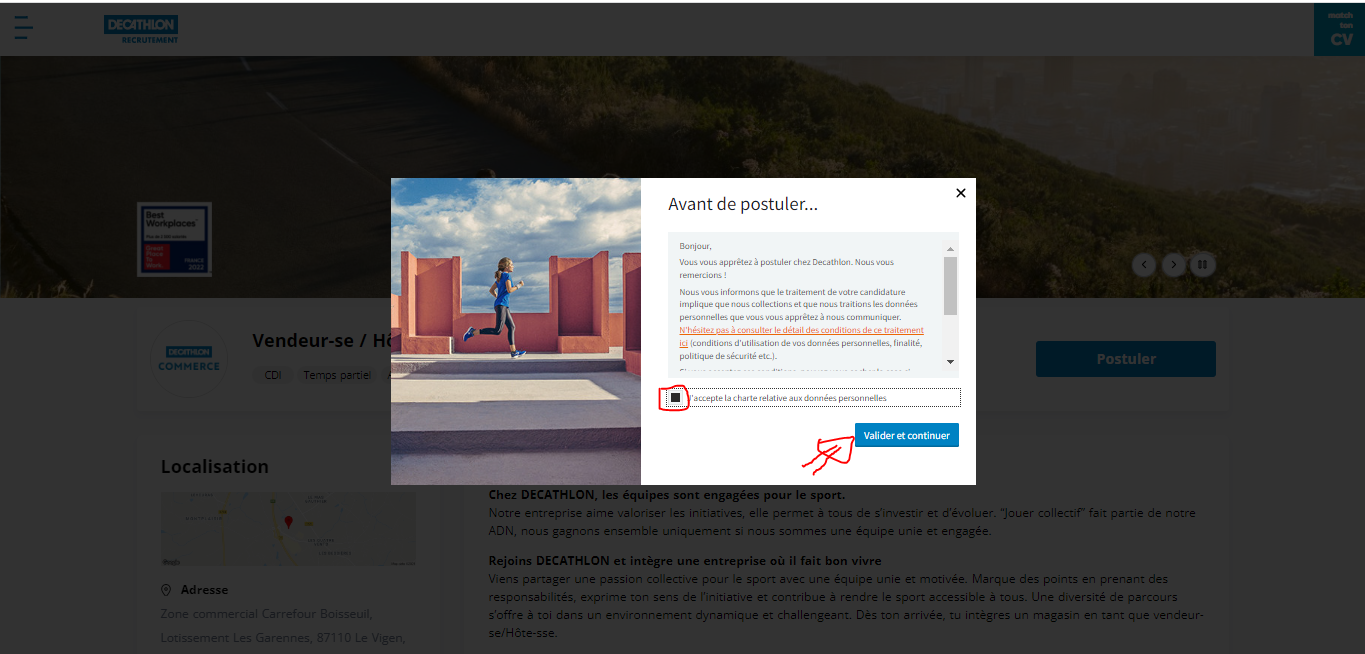Open the location map thumbnail
This screenshot has height=654, width=1365.
tap(288, 528)
